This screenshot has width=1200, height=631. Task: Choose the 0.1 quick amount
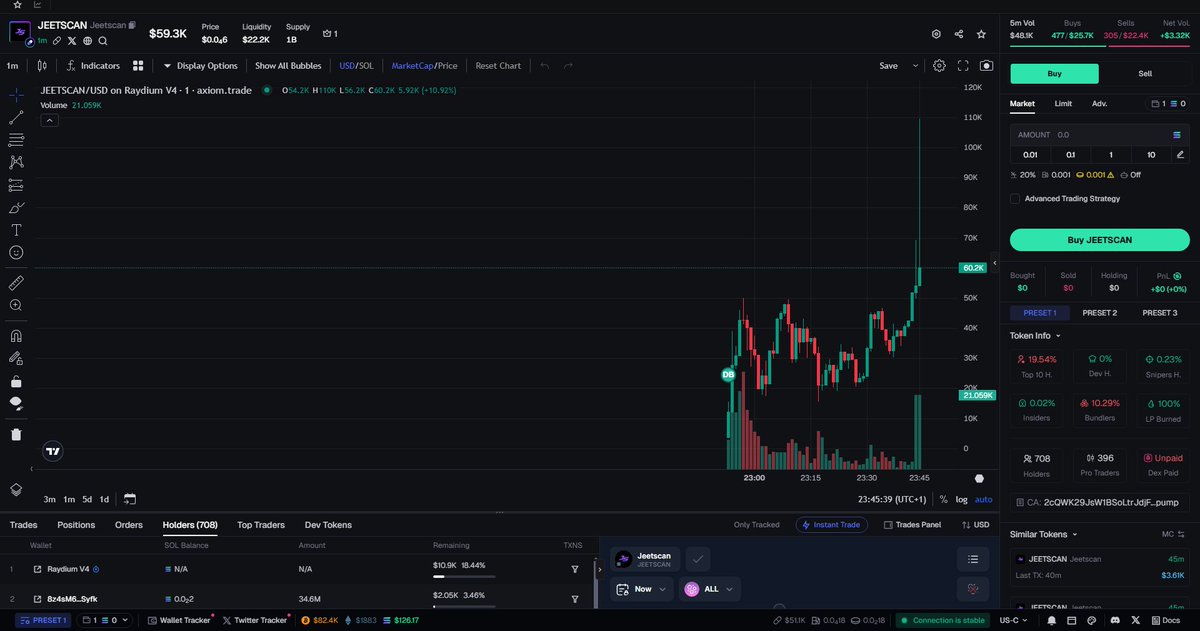point(1070,155)
